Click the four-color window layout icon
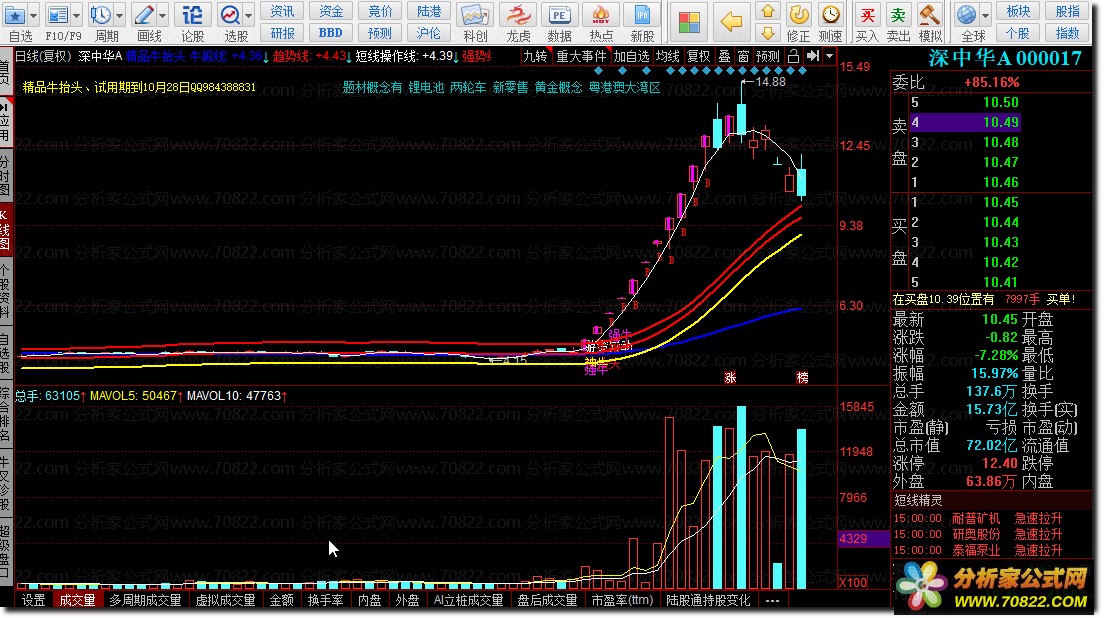 (689, 22)
